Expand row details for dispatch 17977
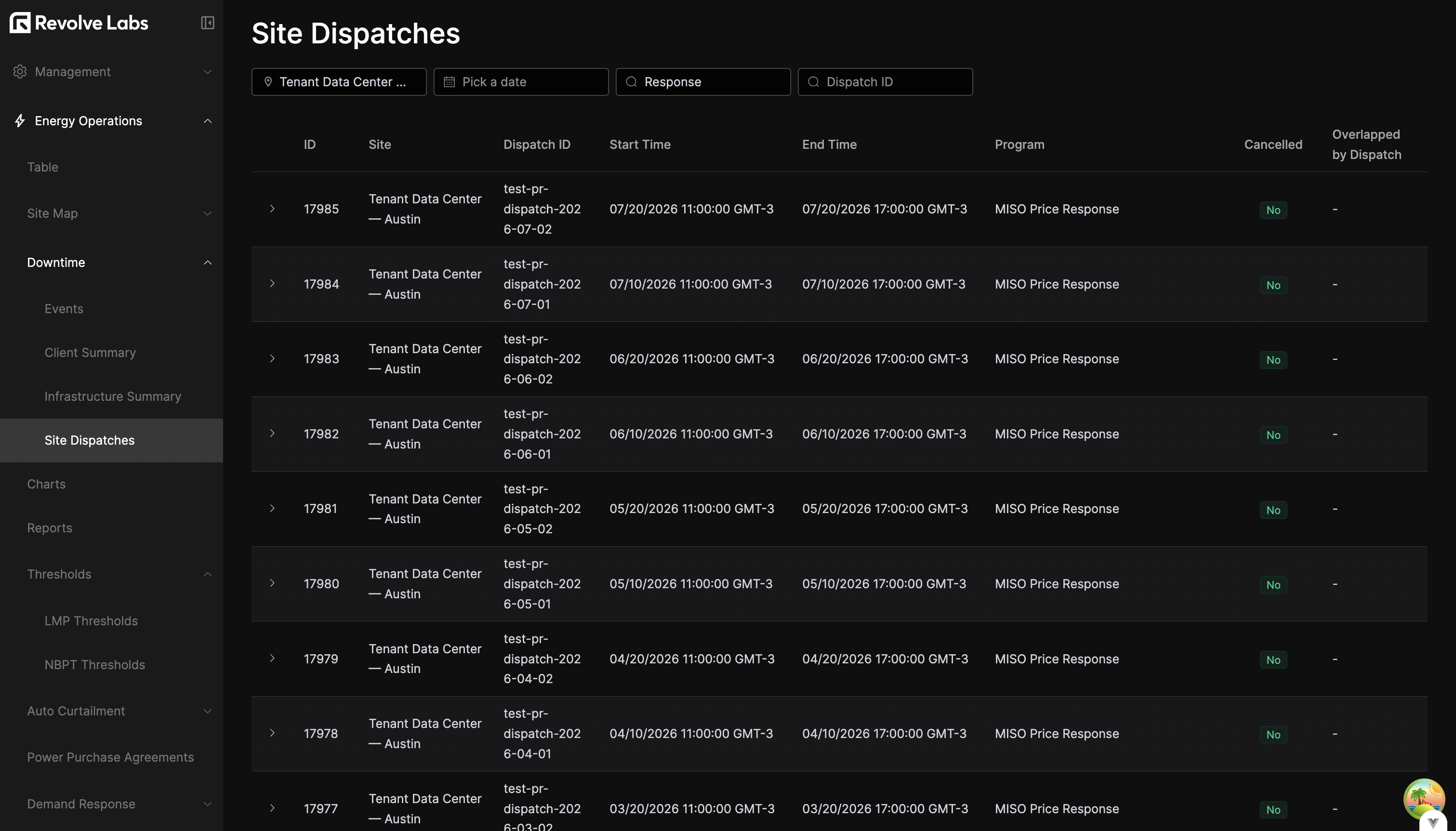1456x831 pixels. [x=272, y=808]
